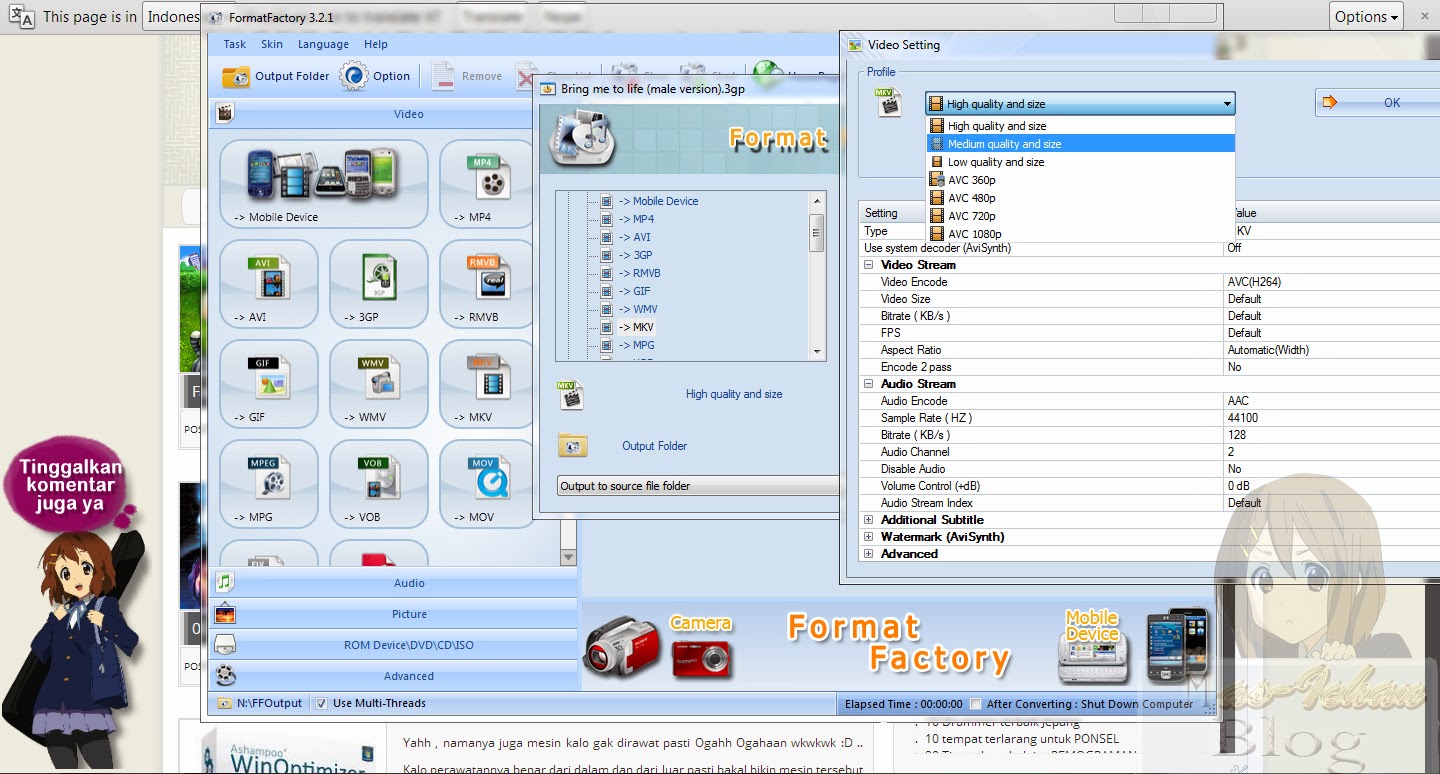
Task: Choose the AVC 360p profile option
Action: (x=1081, y=180)
